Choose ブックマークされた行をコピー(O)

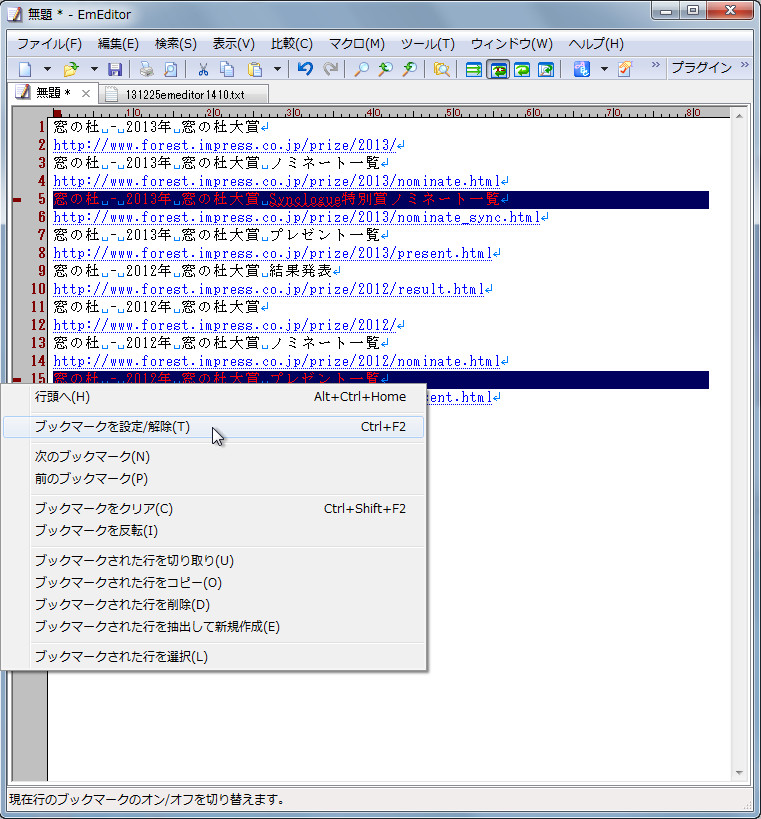(x=214, y=582)
